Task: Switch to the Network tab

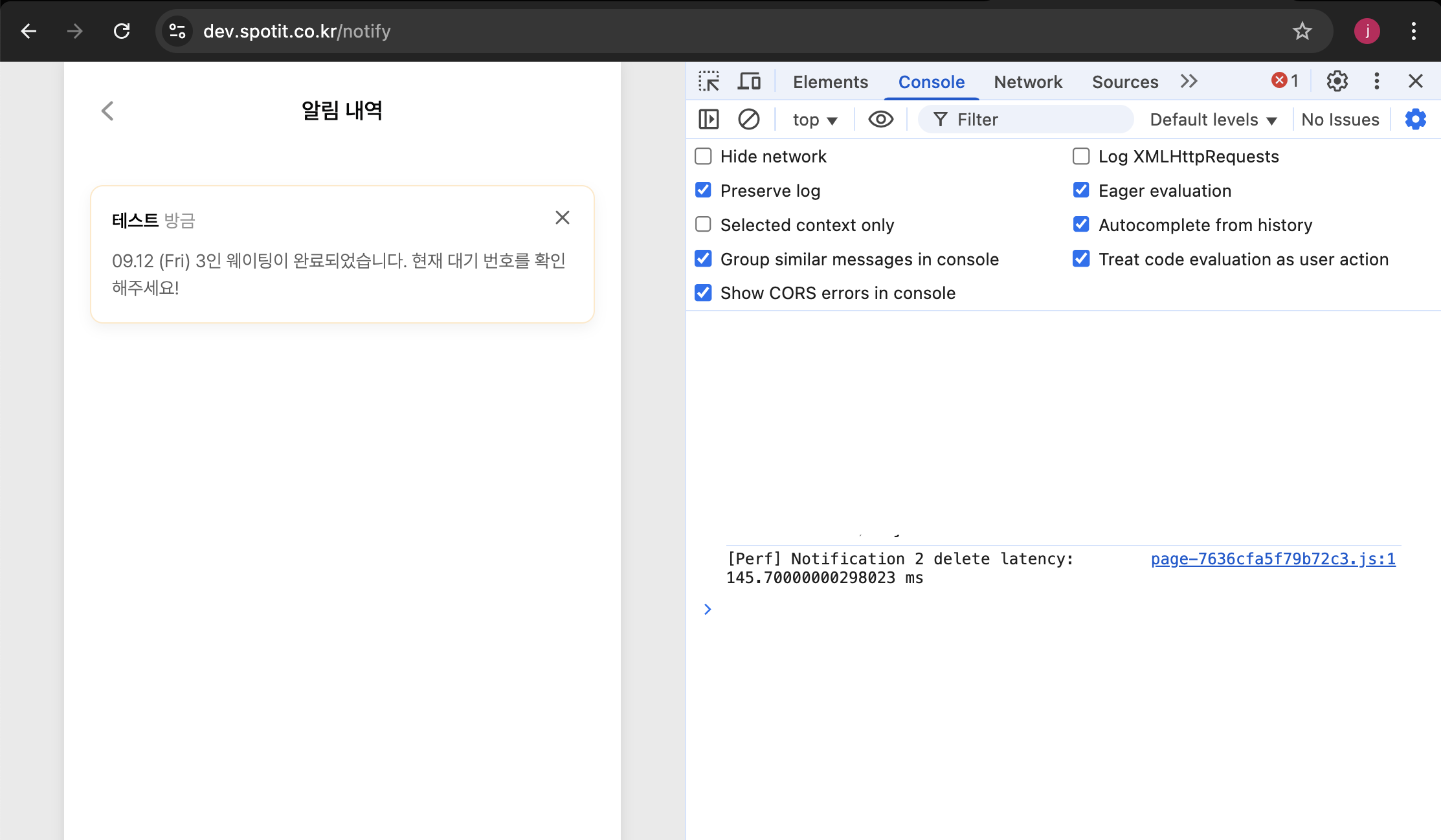Action: (x=1028, y=82)
